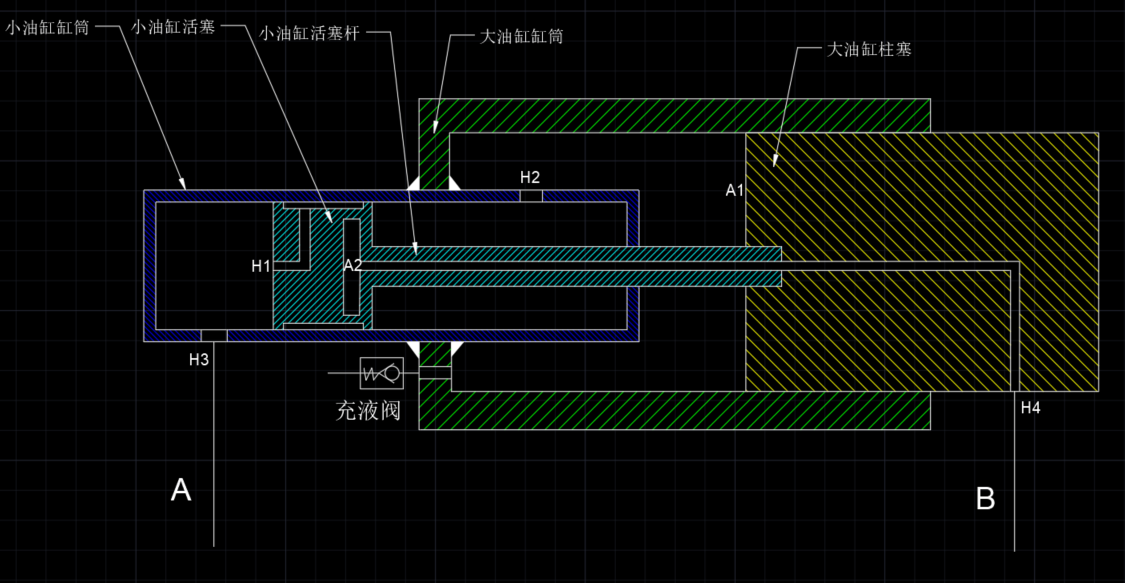Viewport: 1125px width, 583px height.
Task: Click the H4 port label
Action: [x=1030, y=408]
